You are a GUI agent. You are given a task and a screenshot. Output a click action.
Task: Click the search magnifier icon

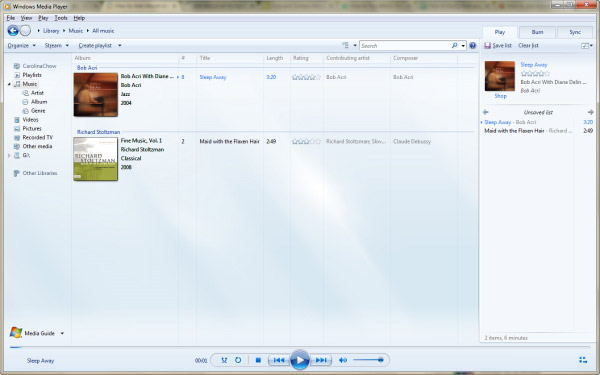point(454,46)
